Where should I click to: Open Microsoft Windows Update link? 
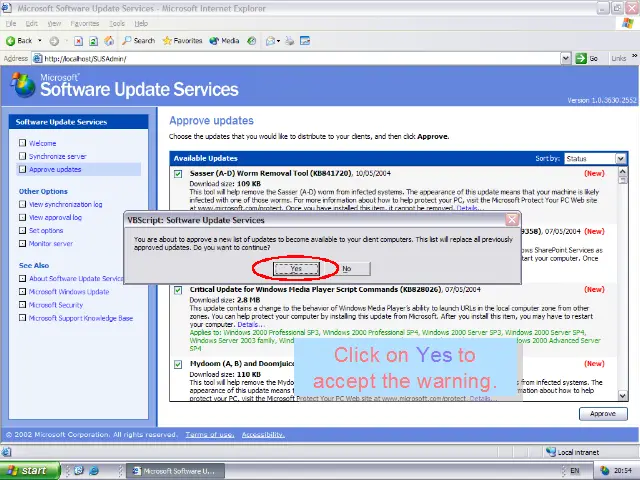[x=69, y=292]
